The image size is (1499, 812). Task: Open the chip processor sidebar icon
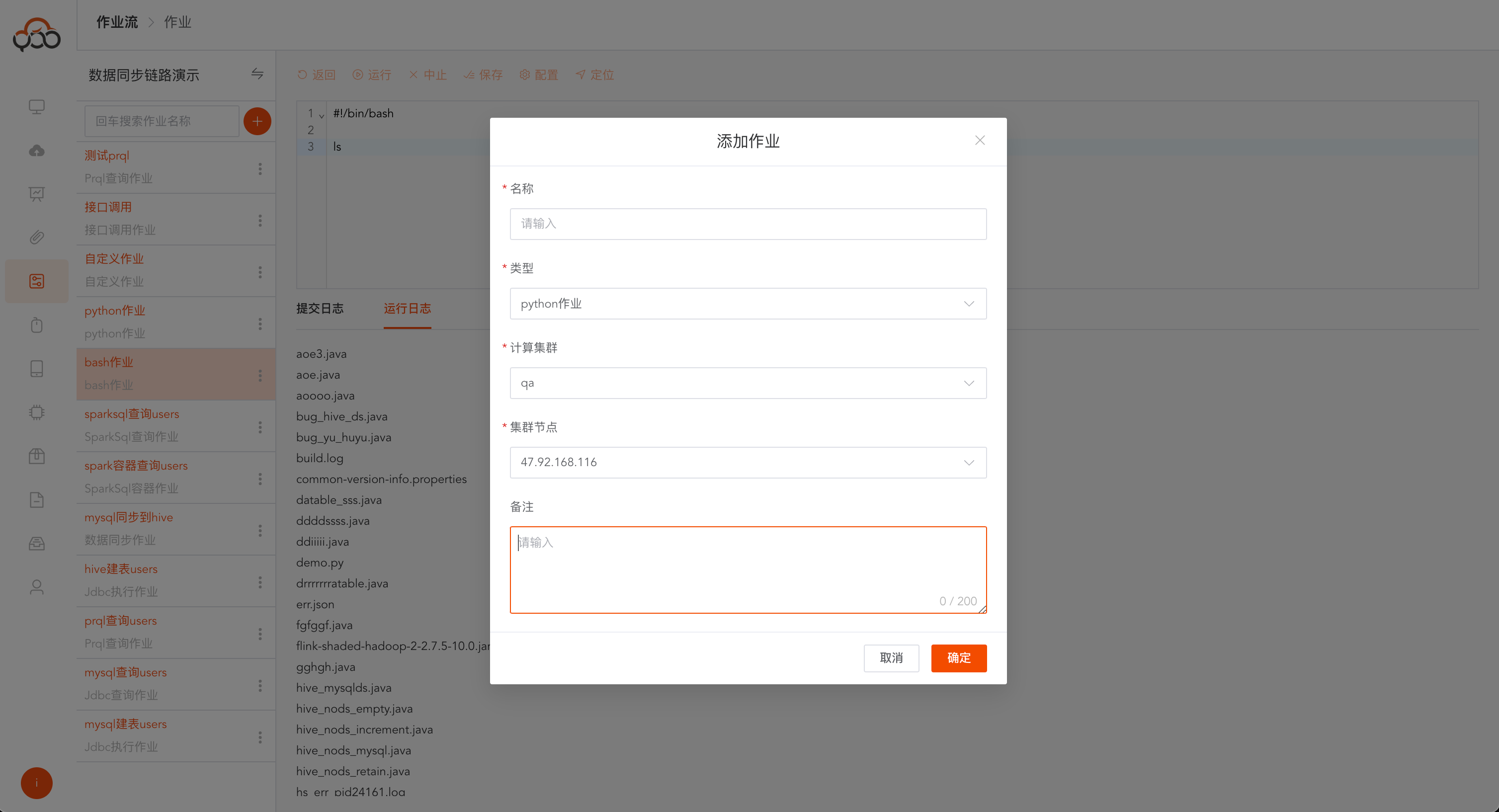(37, 412)
